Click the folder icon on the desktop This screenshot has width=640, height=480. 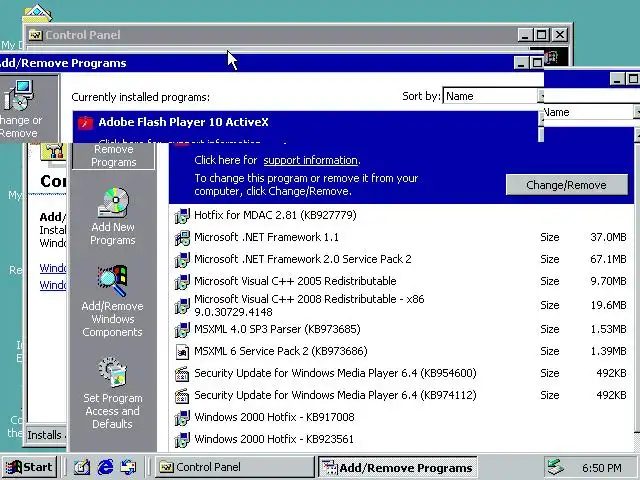37,13
